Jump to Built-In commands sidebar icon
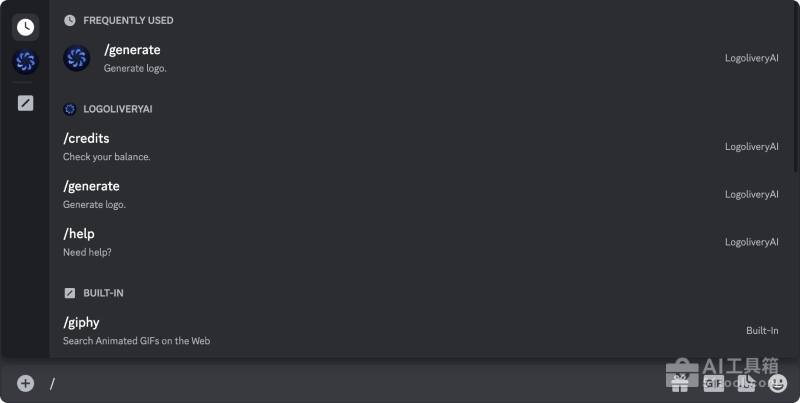 point(26,103)
